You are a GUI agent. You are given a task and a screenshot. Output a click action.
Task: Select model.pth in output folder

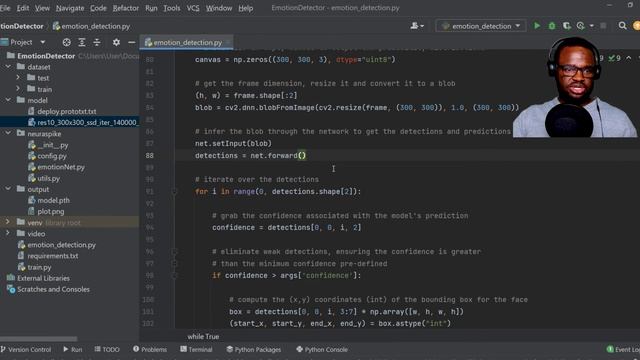[53, 200]
